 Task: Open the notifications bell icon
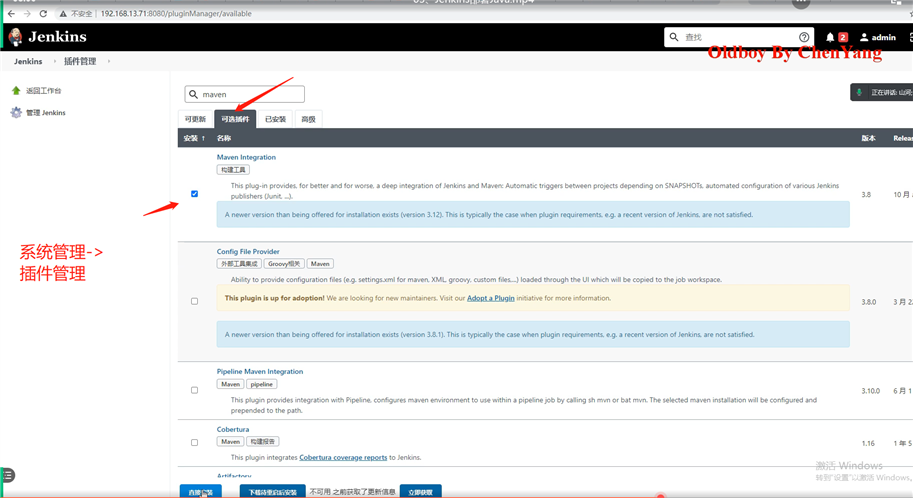tap(830, 37)
